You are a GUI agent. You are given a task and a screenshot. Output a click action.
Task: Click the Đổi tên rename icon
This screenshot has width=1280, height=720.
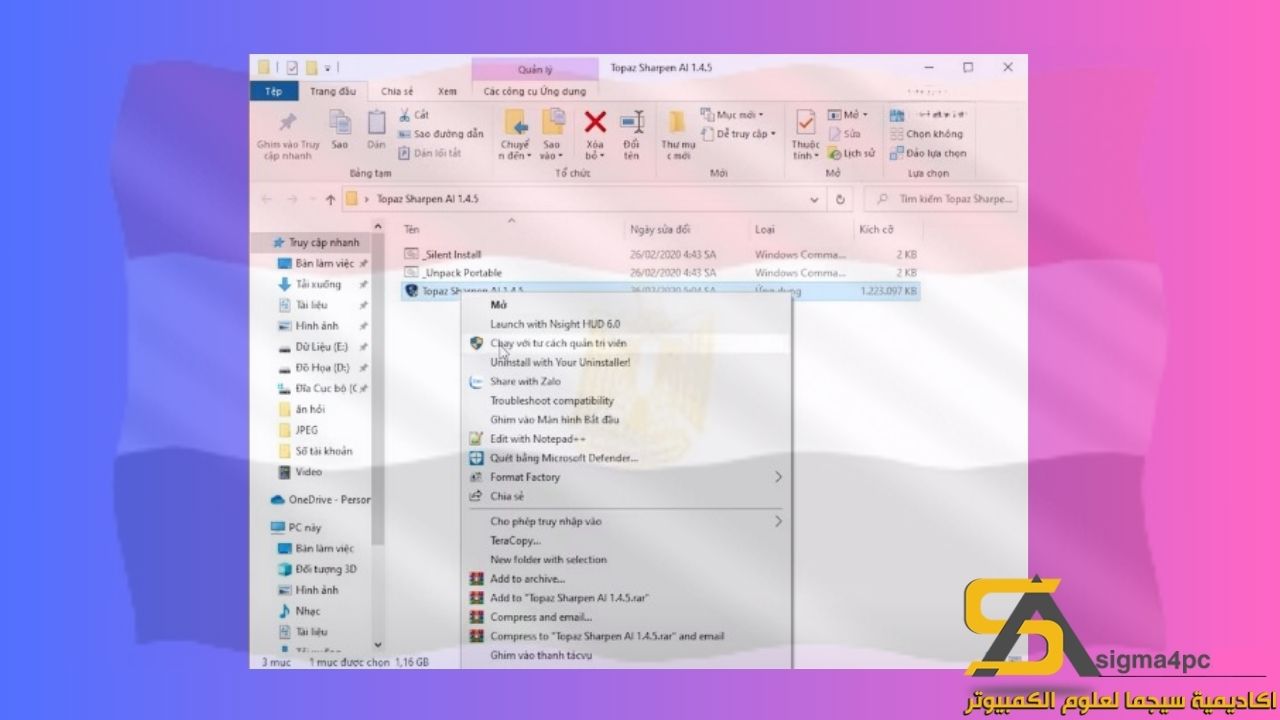632,122
